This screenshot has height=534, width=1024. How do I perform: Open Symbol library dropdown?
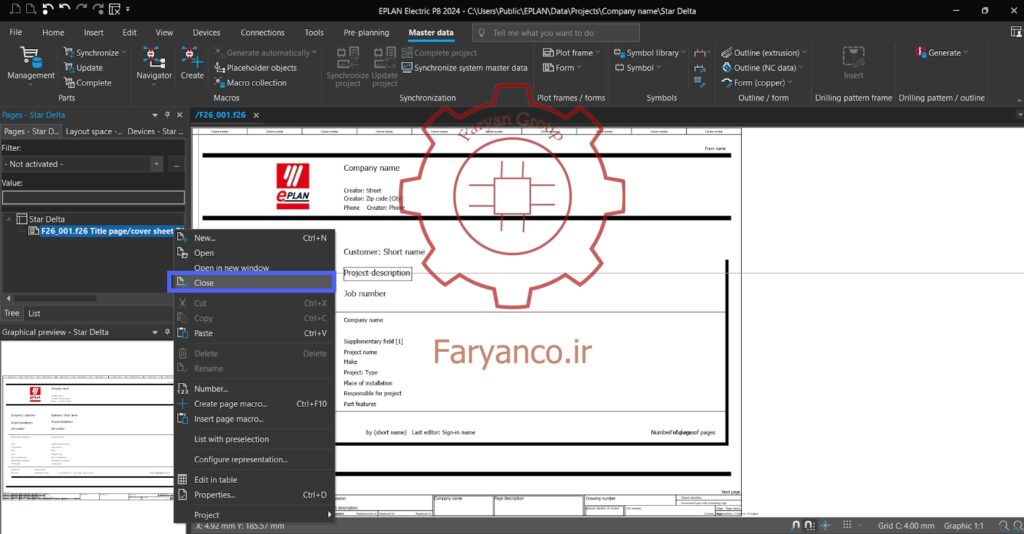(650, 52)
